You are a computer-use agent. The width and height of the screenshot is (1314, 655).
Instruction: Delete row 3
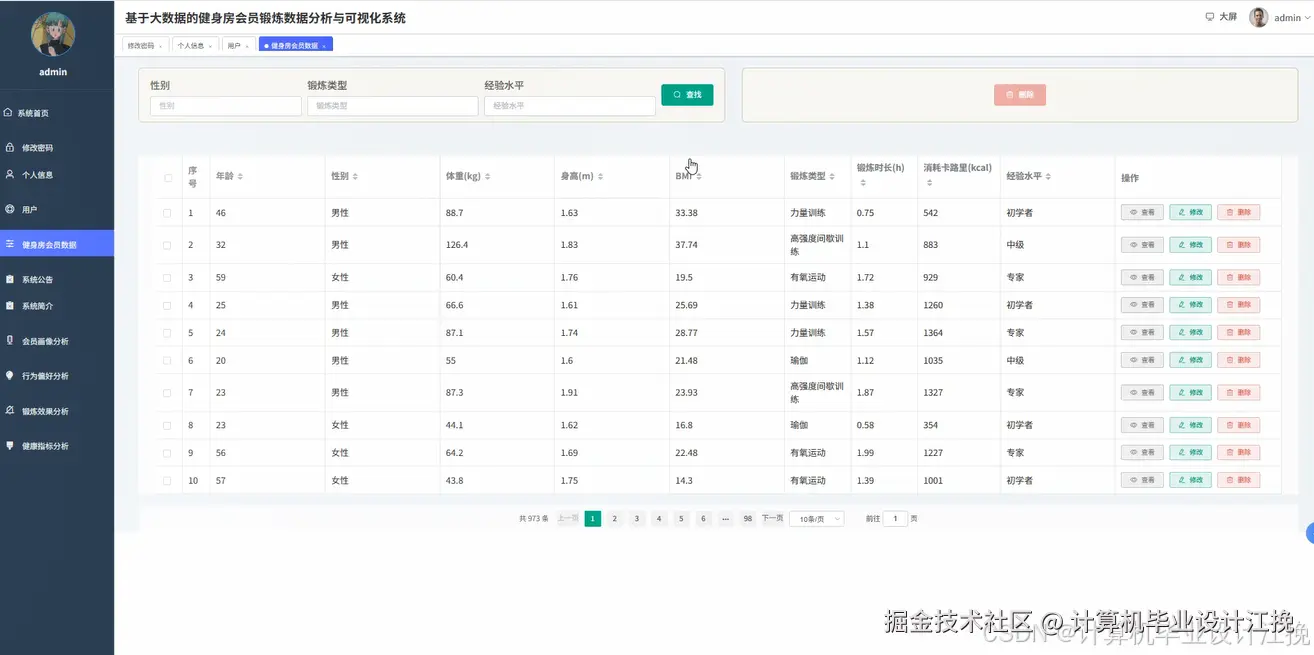coord(1238,277)
